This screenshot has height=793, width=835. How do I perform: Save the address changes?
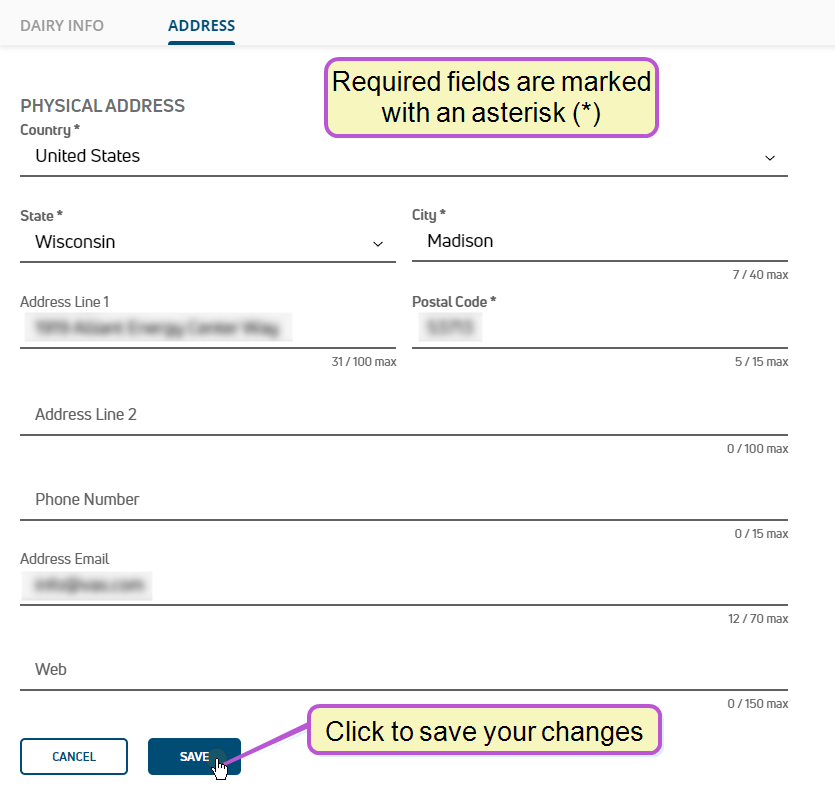(194, 756)
